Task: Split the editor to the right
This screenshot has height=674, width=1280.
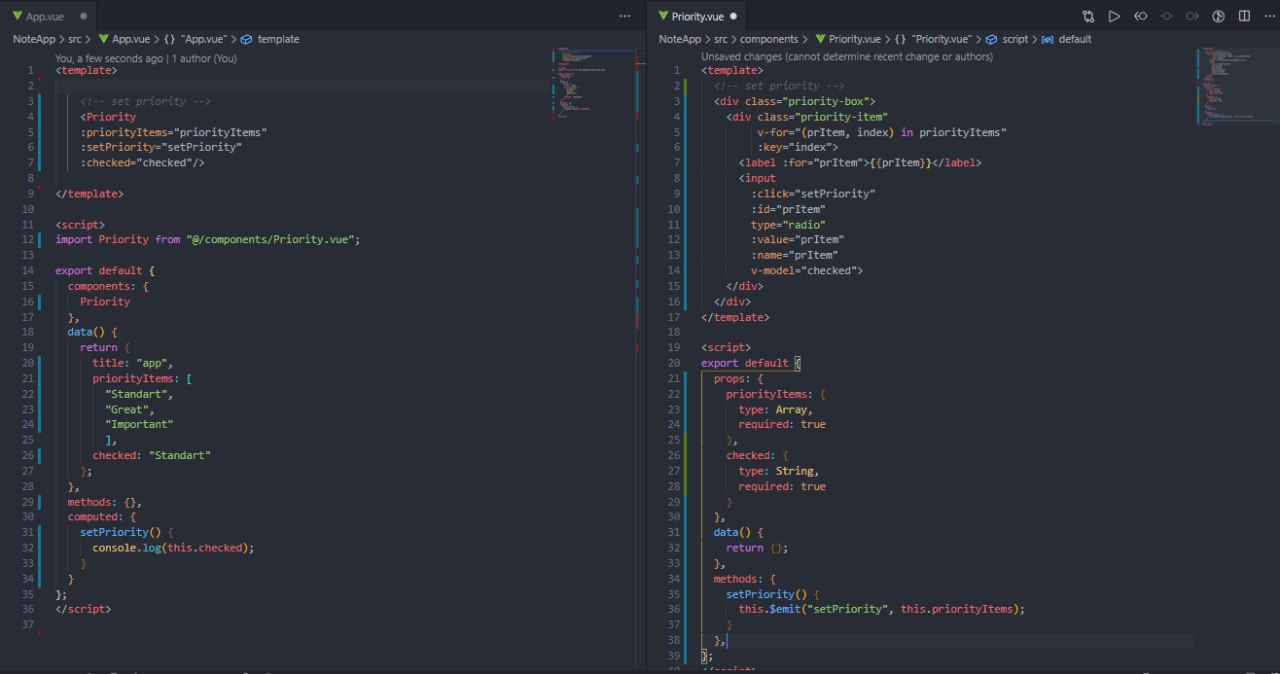Action: pyautogui.click(x=1244, y=16)
